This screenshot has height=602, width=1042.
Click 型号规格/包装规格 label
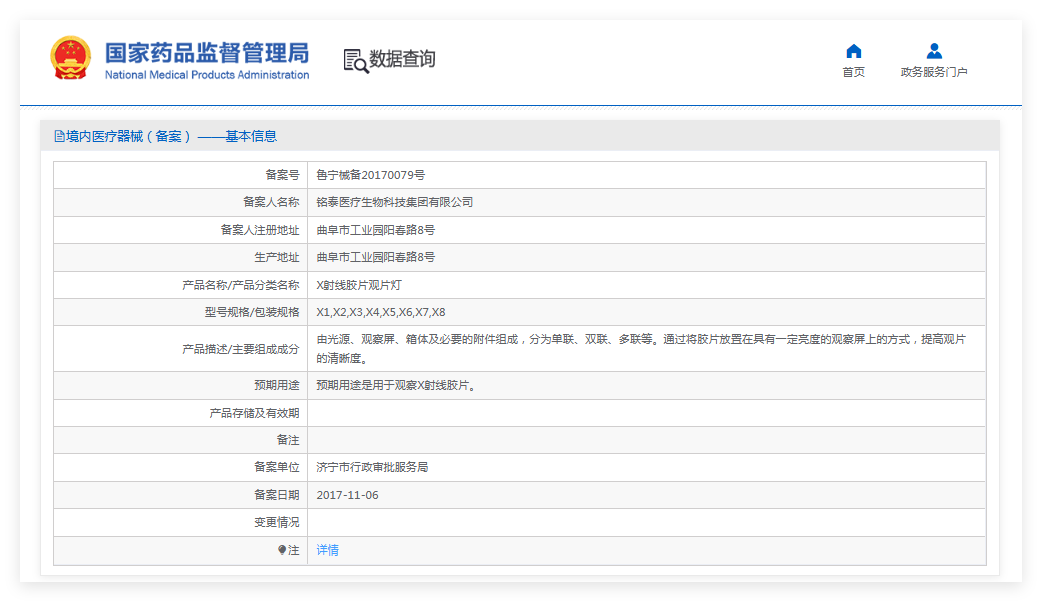(x=252, y=312)
